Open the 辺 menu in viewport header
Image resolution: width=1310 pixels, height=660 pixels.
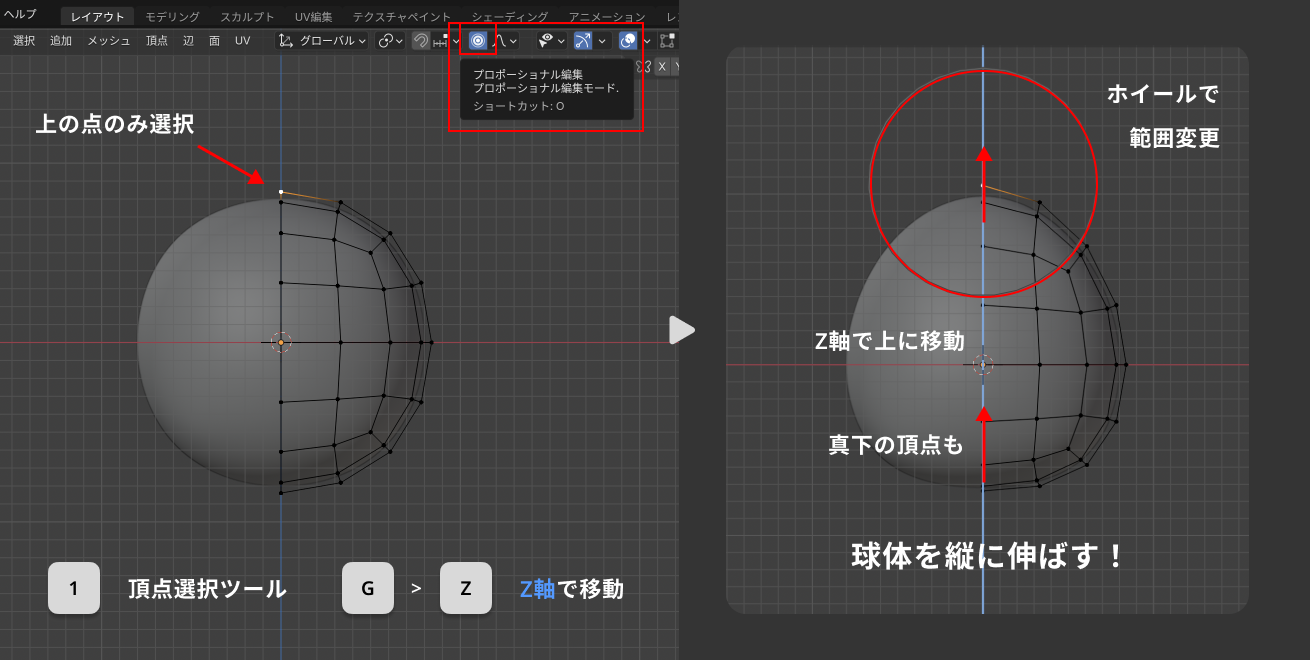point(188,41)
